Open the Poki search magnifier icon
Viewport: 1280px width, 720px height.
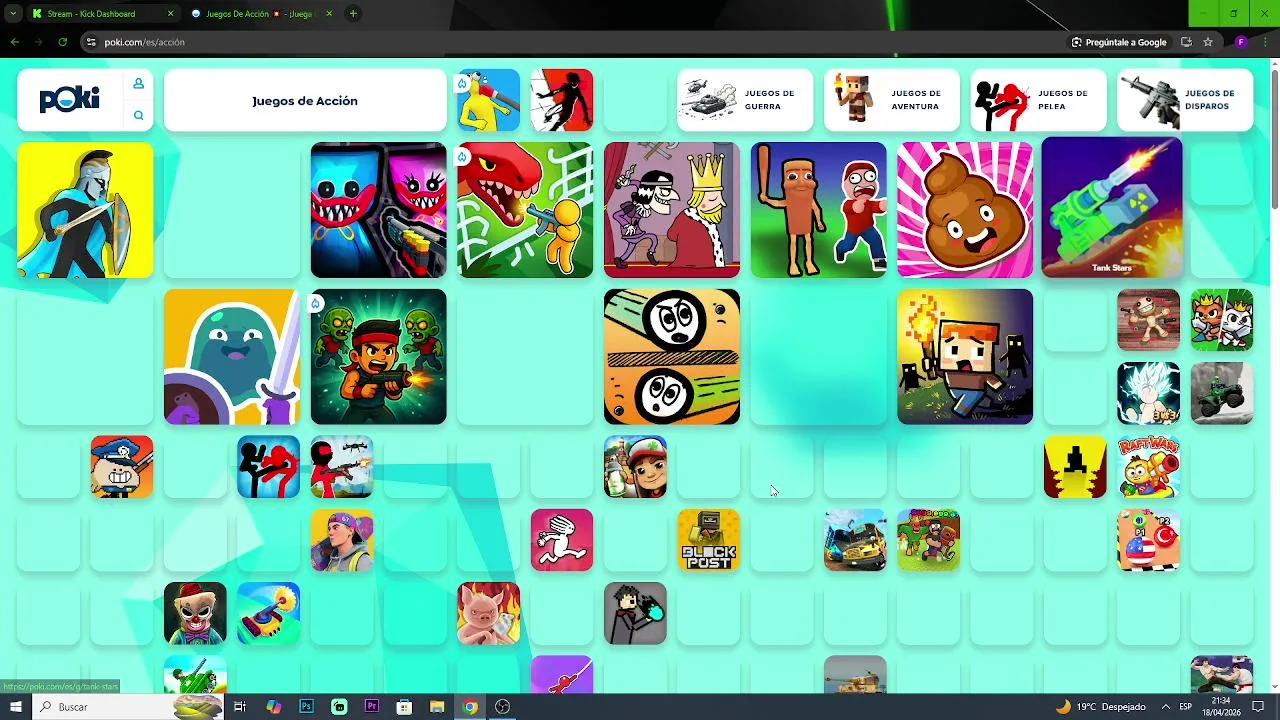pyautogui.click(x=139, y=116)
